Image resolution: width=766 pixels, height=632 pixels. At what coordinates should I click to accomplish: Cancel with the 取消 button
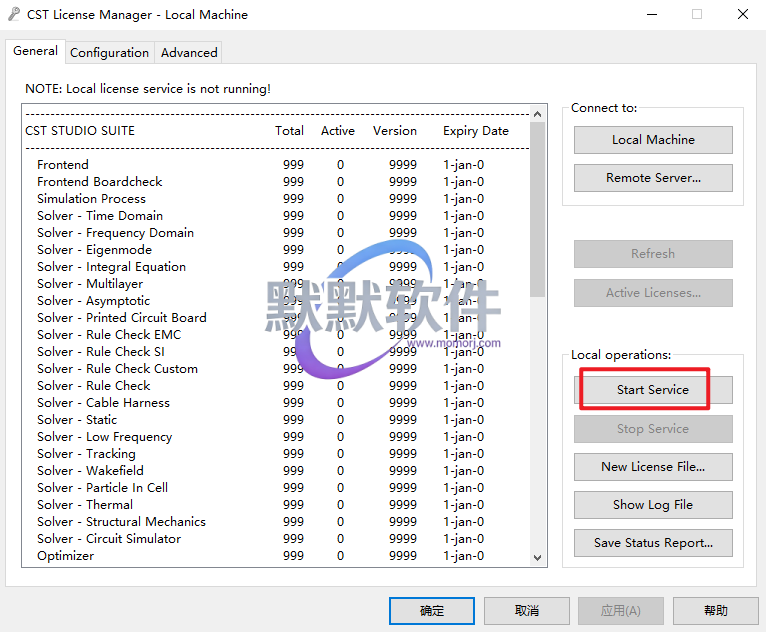527,610
